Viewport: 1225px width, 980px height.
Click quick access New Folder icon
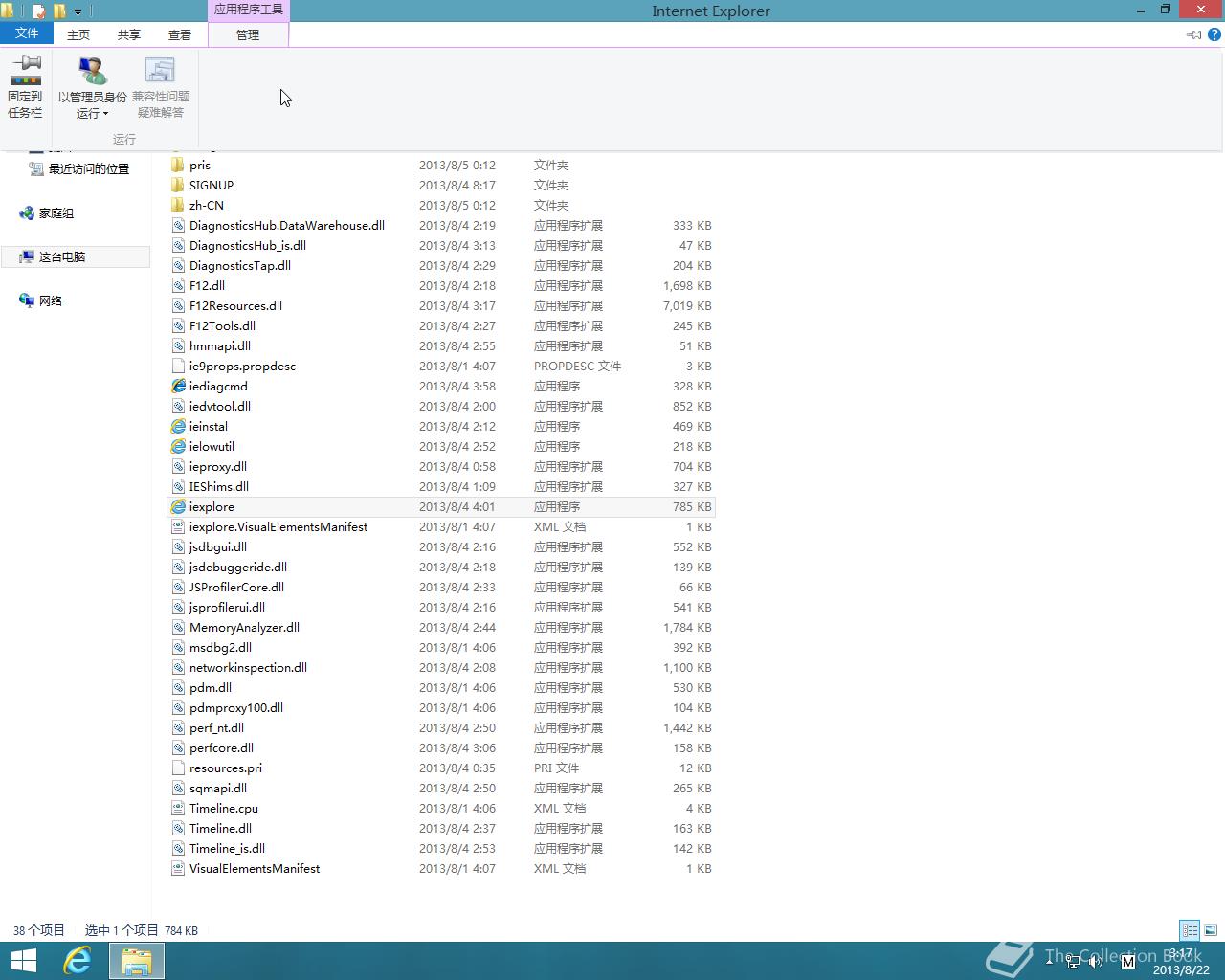(x=59, y=11)
